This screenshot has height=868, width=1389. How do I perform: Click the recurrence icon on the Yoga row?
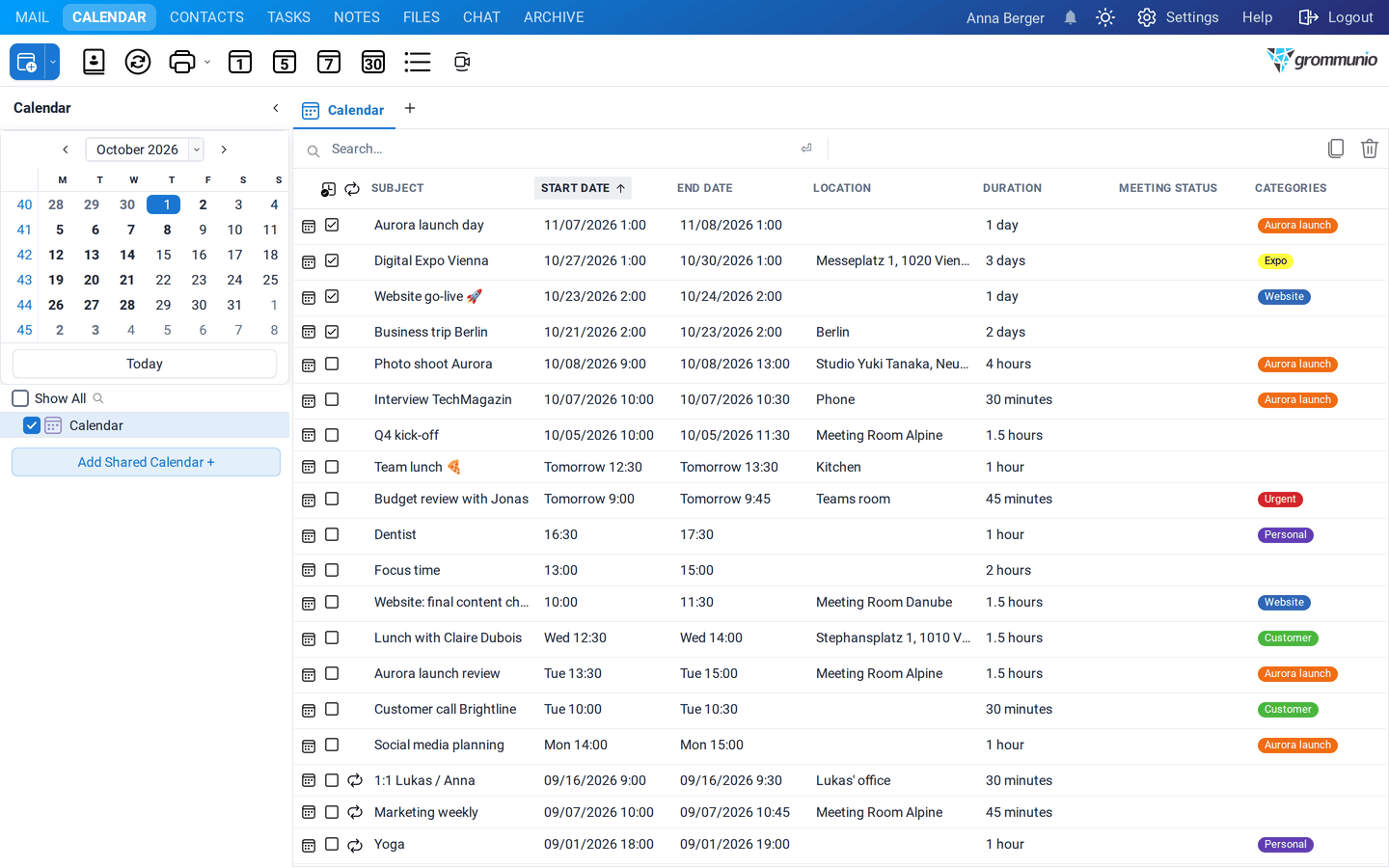(x=355, y=845)
